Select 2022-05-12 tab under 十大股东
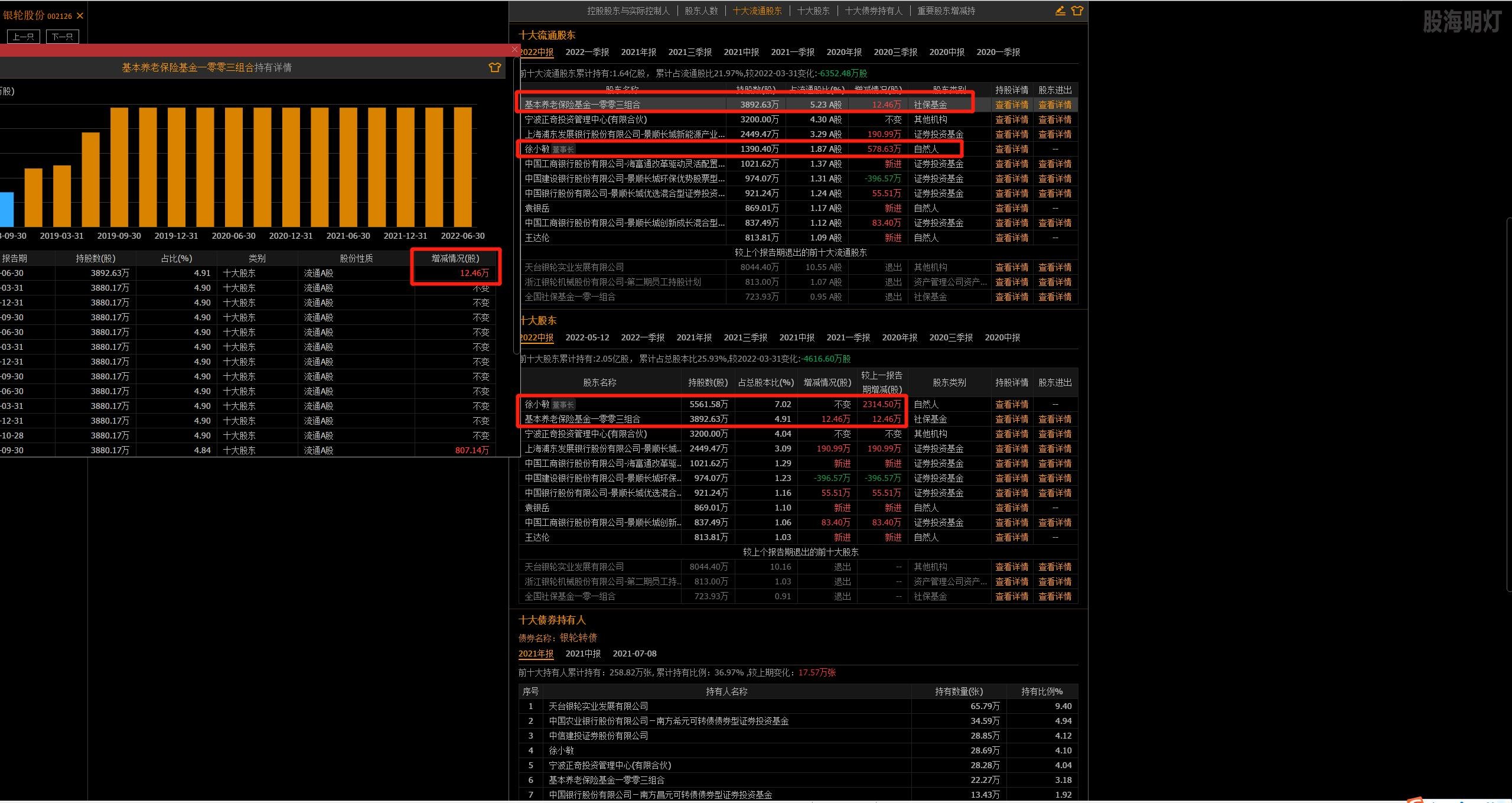 (587, 337)
